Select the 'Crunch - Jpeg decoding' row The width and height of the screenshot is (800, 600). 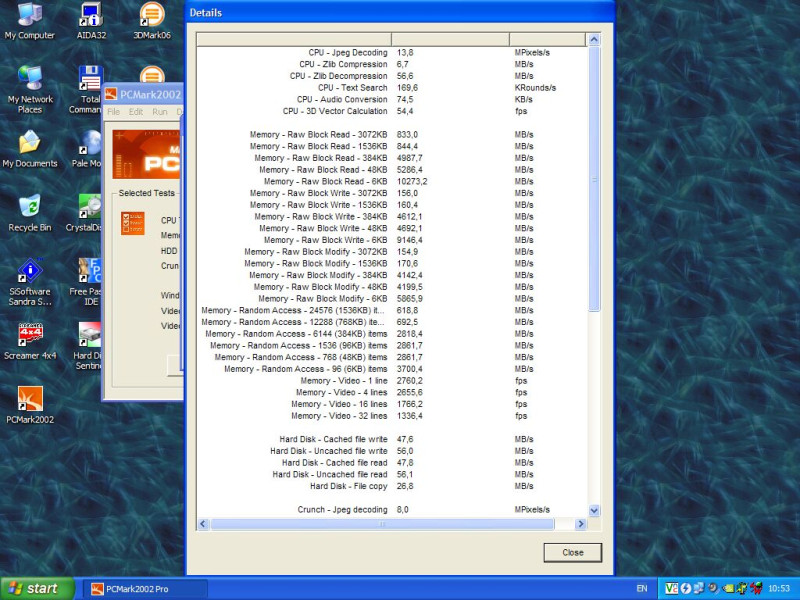coord(392,510)
